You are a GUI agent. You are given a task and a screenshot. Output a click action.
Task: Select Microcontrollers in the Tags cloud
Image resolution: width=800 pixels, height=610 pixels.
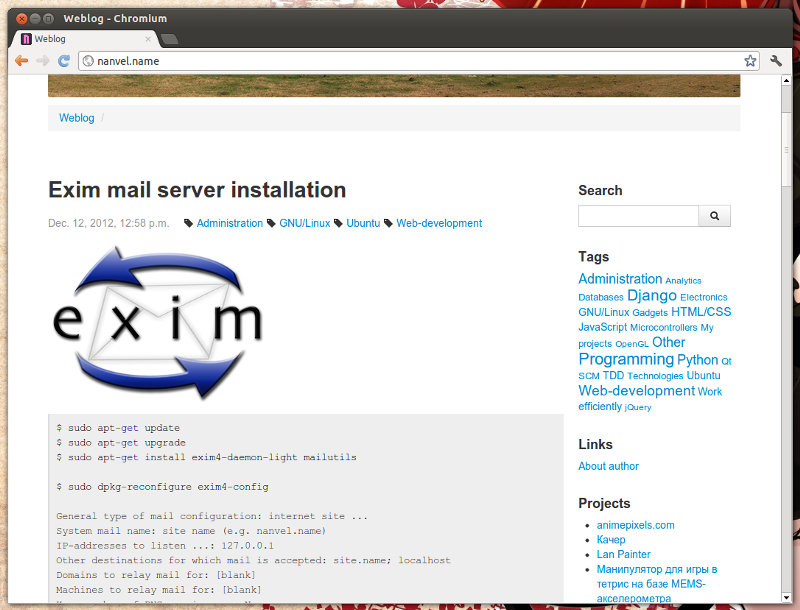(663, 327)
